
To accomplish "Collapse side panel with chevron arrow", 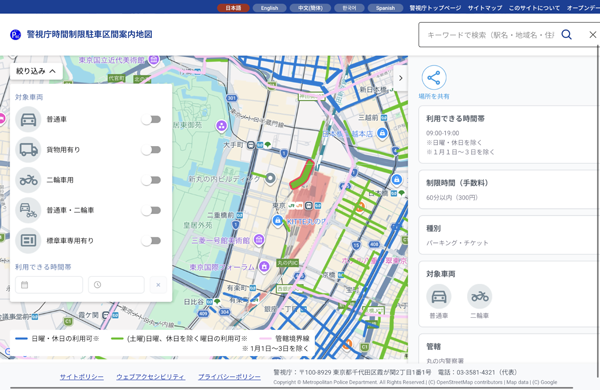I will coord(401,78).
